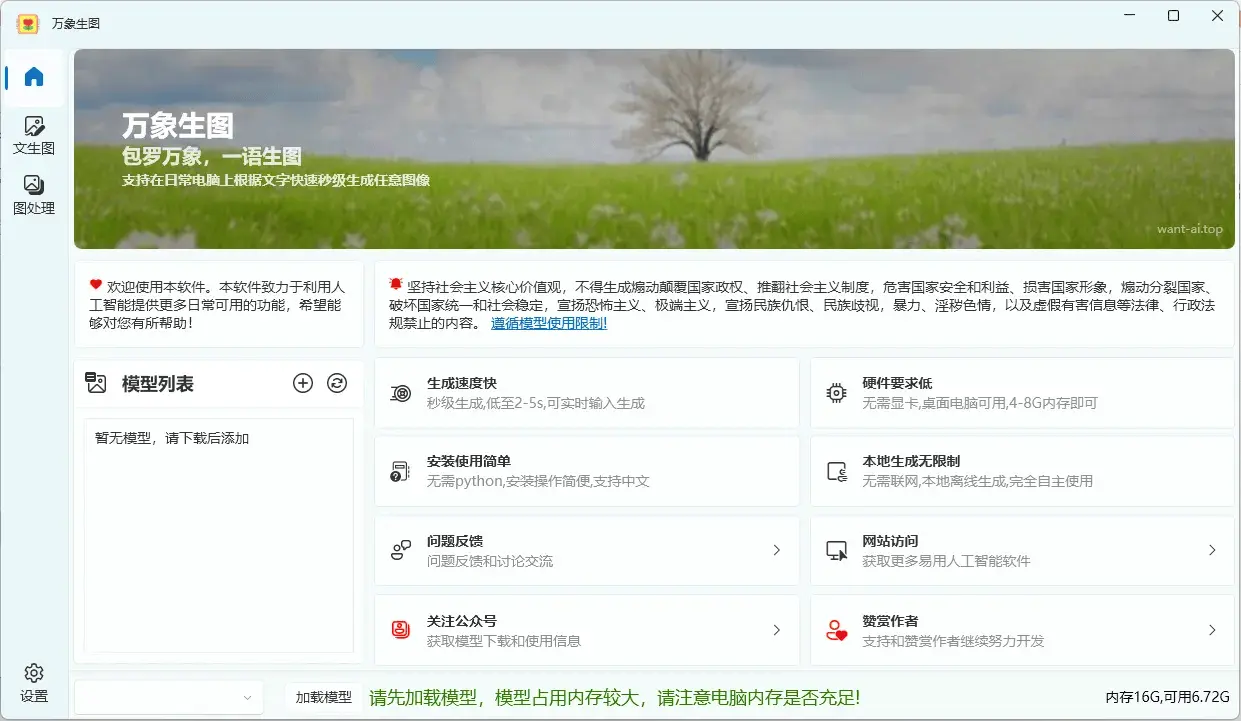
Task: Click the 关注公众号 red icon
Action: (x=401, y=630)
